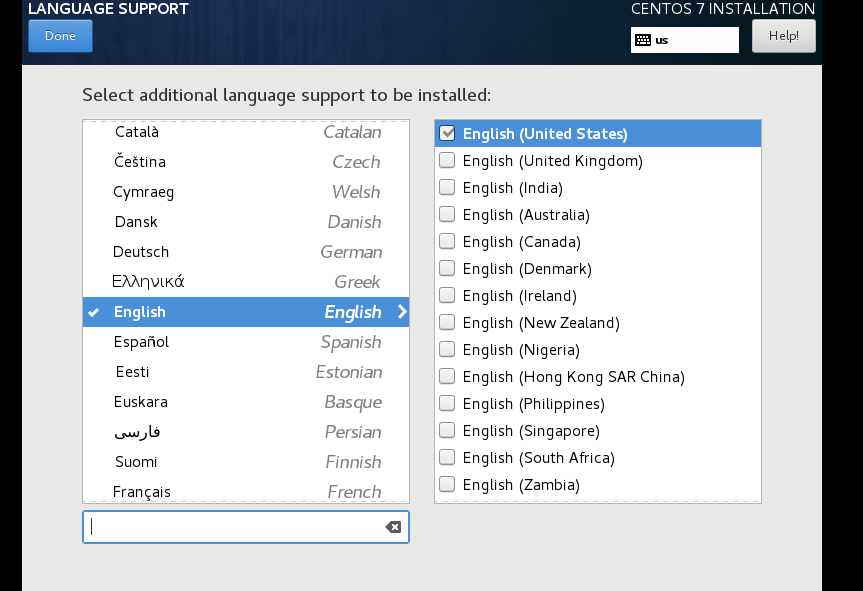Viewport: 863px width, 591px height.
Task: Click the Done button
Action: (61, 36)
